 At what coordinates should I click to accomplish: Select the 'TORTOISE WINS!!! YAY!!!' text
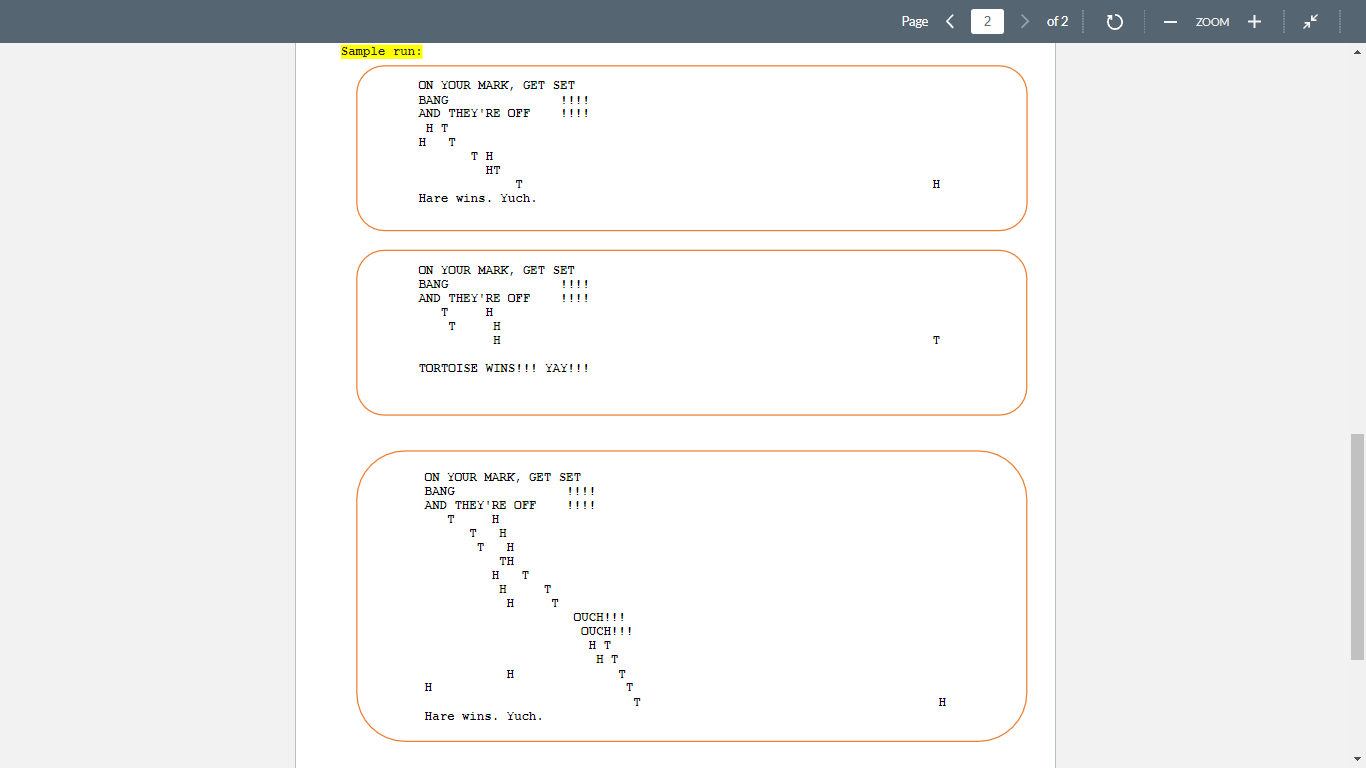pyautogui.click(x=504, y=367)
